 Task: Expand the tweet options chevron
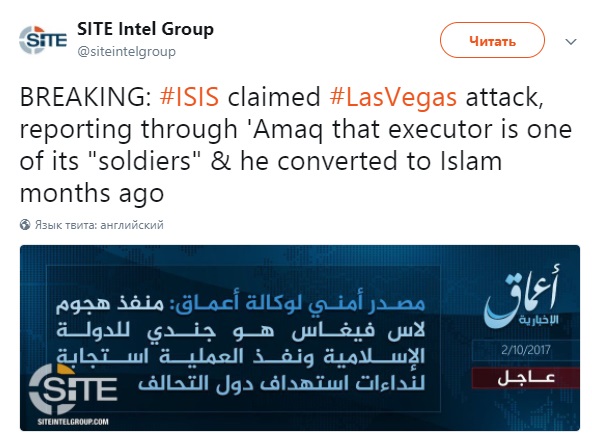(571, 41)
